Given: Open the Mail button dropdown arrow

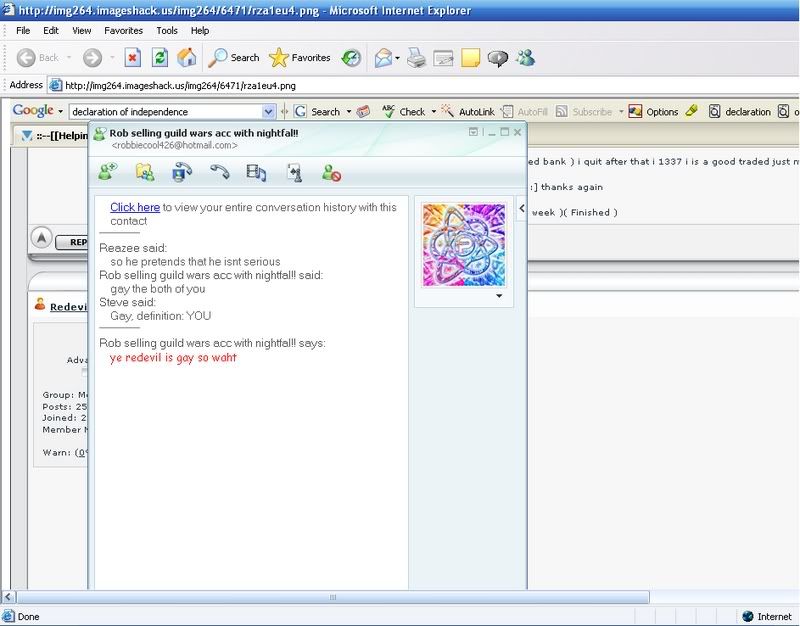Looking at the screenshot, I should click(398, 58).
